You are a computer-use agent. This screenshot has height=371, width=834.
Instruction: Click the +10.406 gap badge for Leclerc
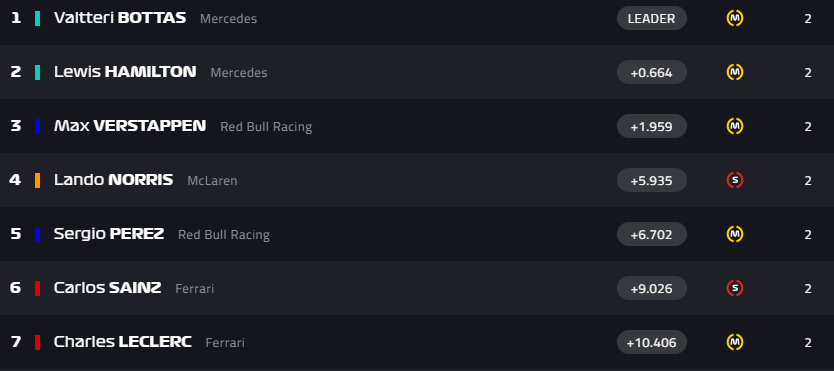click(x=652, y=342)
